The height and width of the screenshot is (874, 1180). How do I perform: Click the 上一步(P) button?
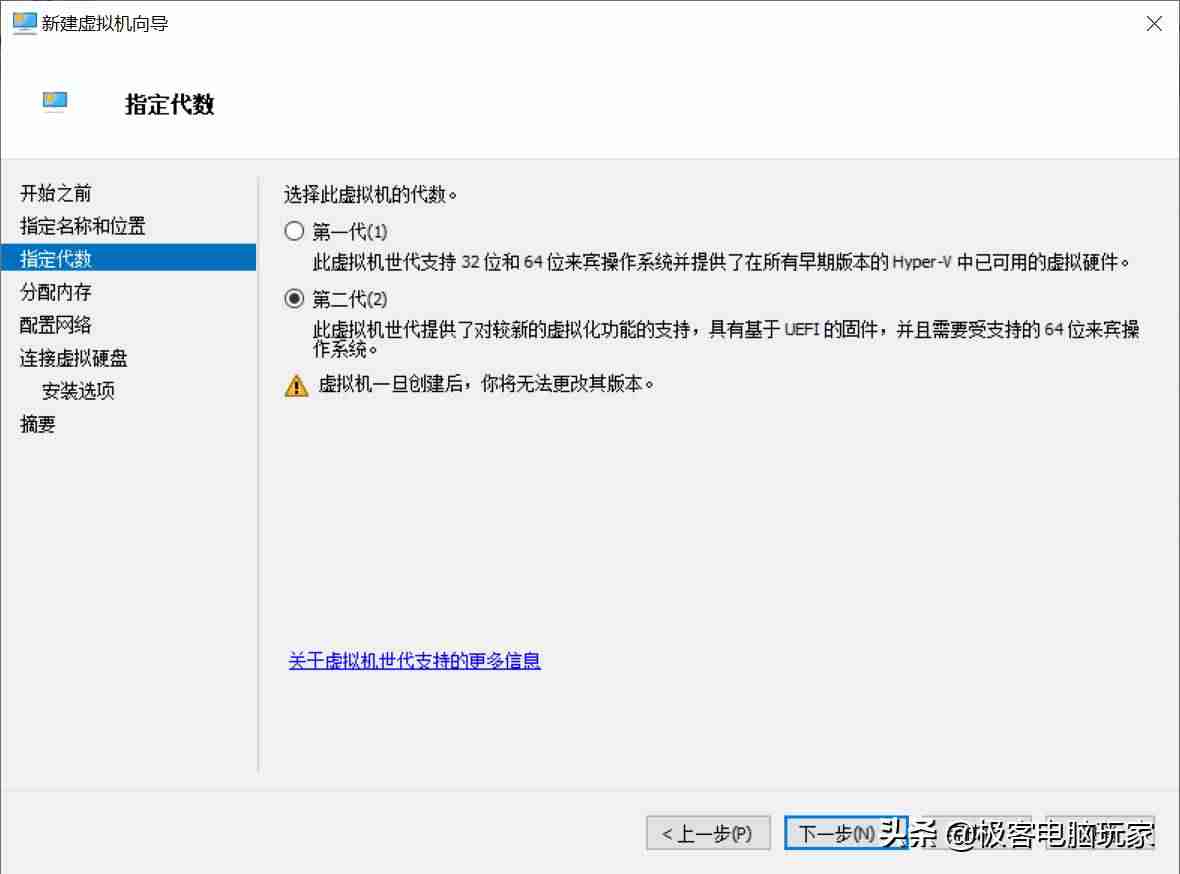click(708, 833)
